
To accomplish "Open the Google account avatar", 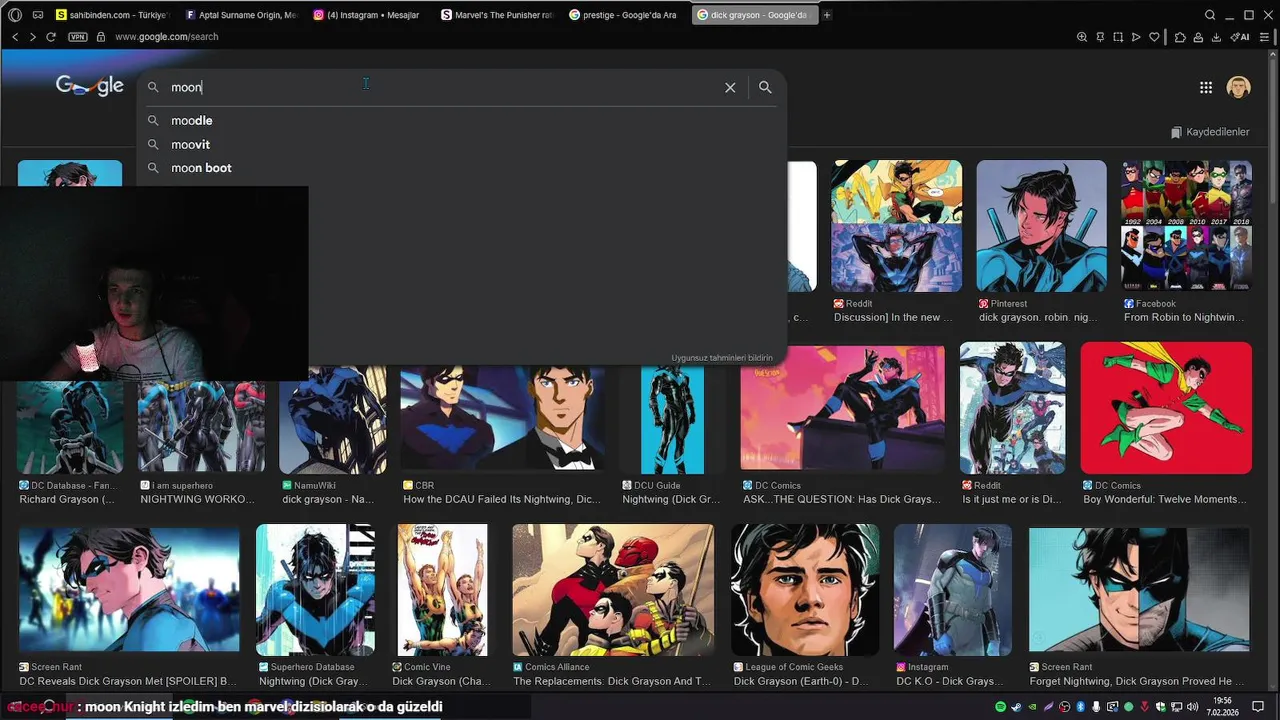I will [x=1238, y=87].
